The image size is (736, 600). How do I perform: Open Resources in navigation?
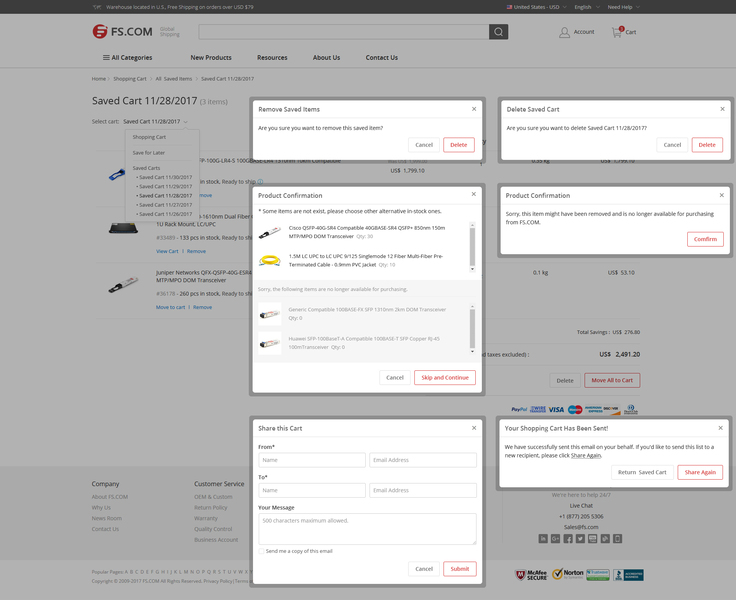(x=272, y=57)
